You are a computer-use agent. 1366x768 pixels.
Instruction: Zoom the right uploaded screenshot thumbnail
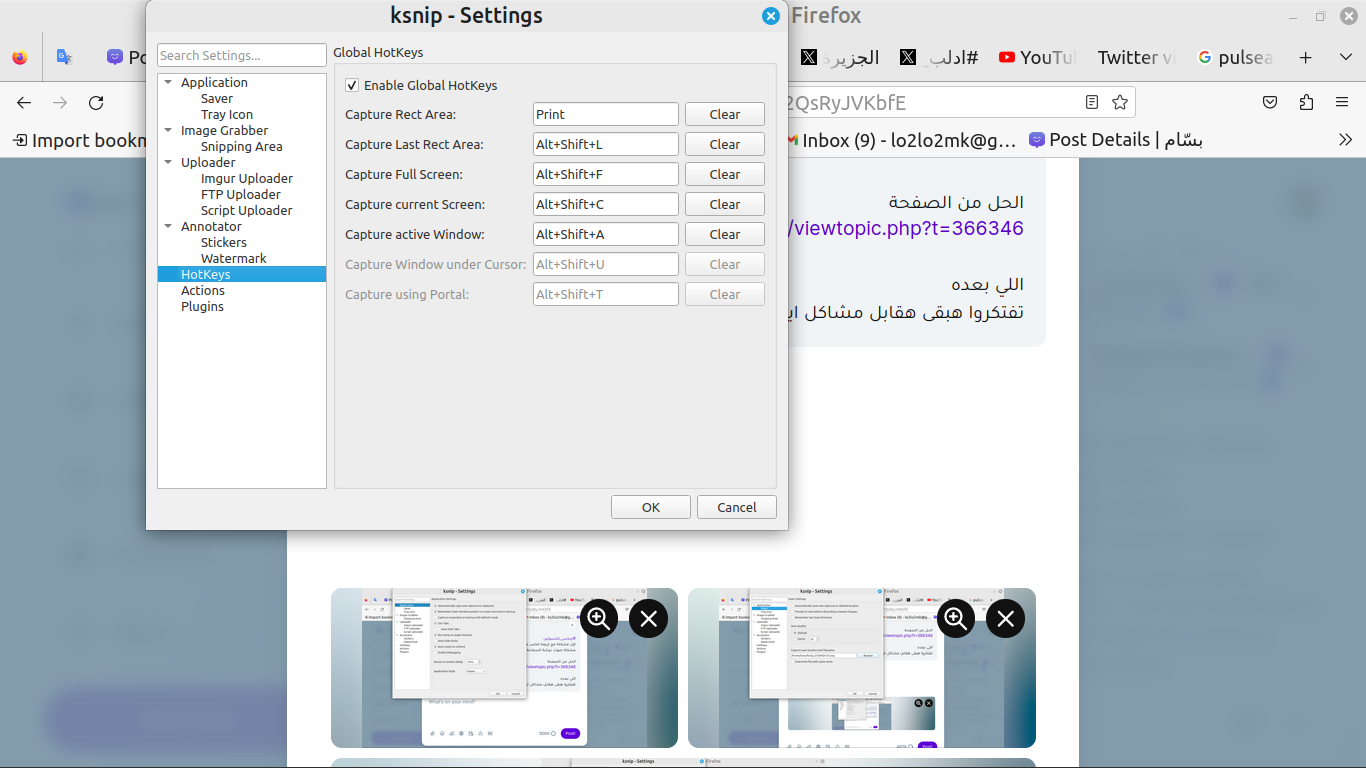coord(956,619)
